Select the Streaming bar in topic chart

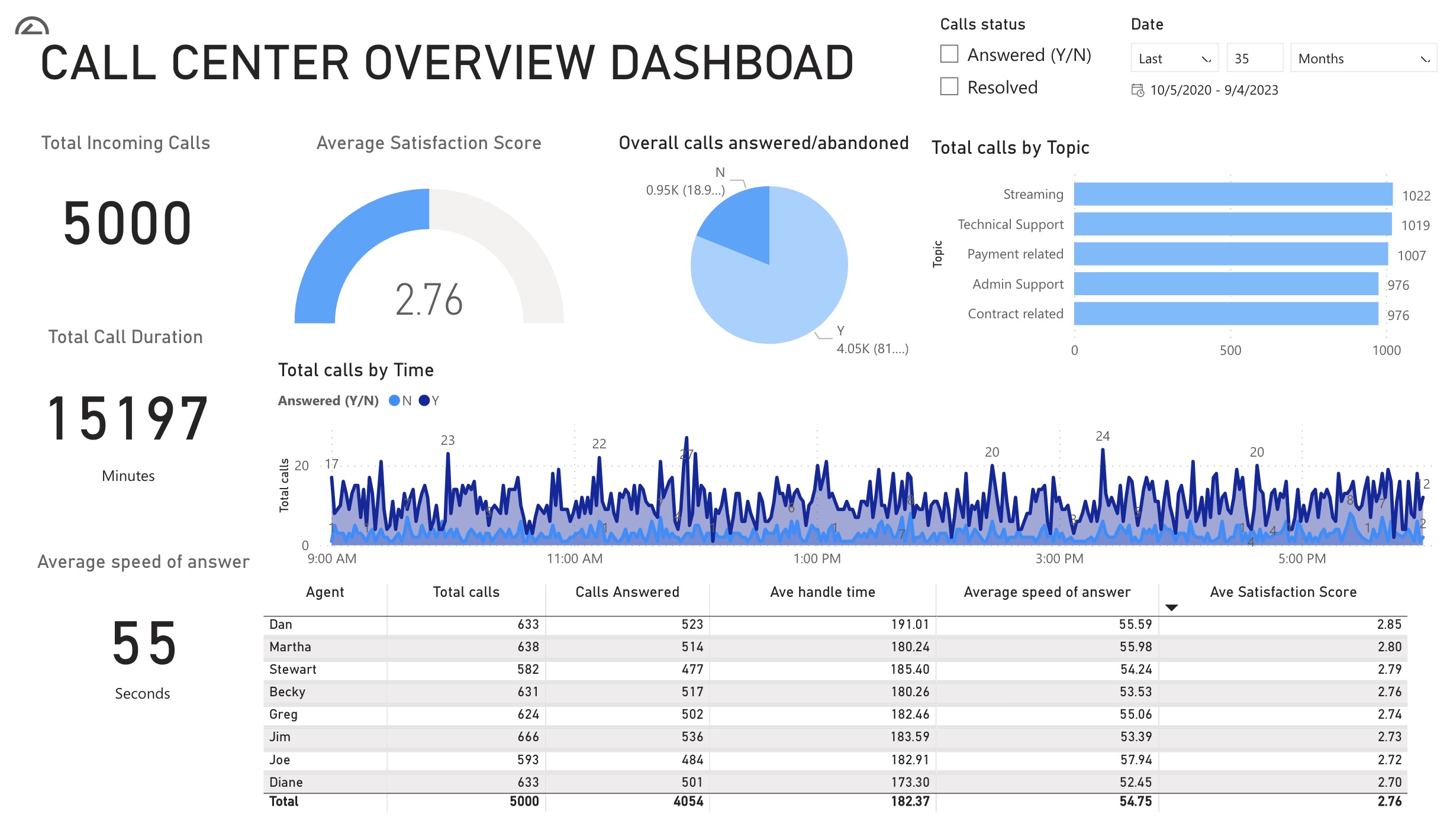[1232, 194]
